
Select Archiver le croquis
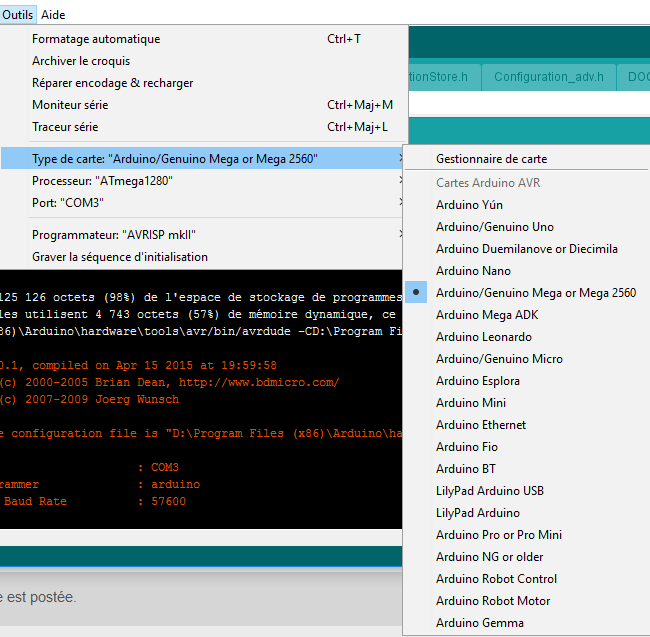coord(202,61)
